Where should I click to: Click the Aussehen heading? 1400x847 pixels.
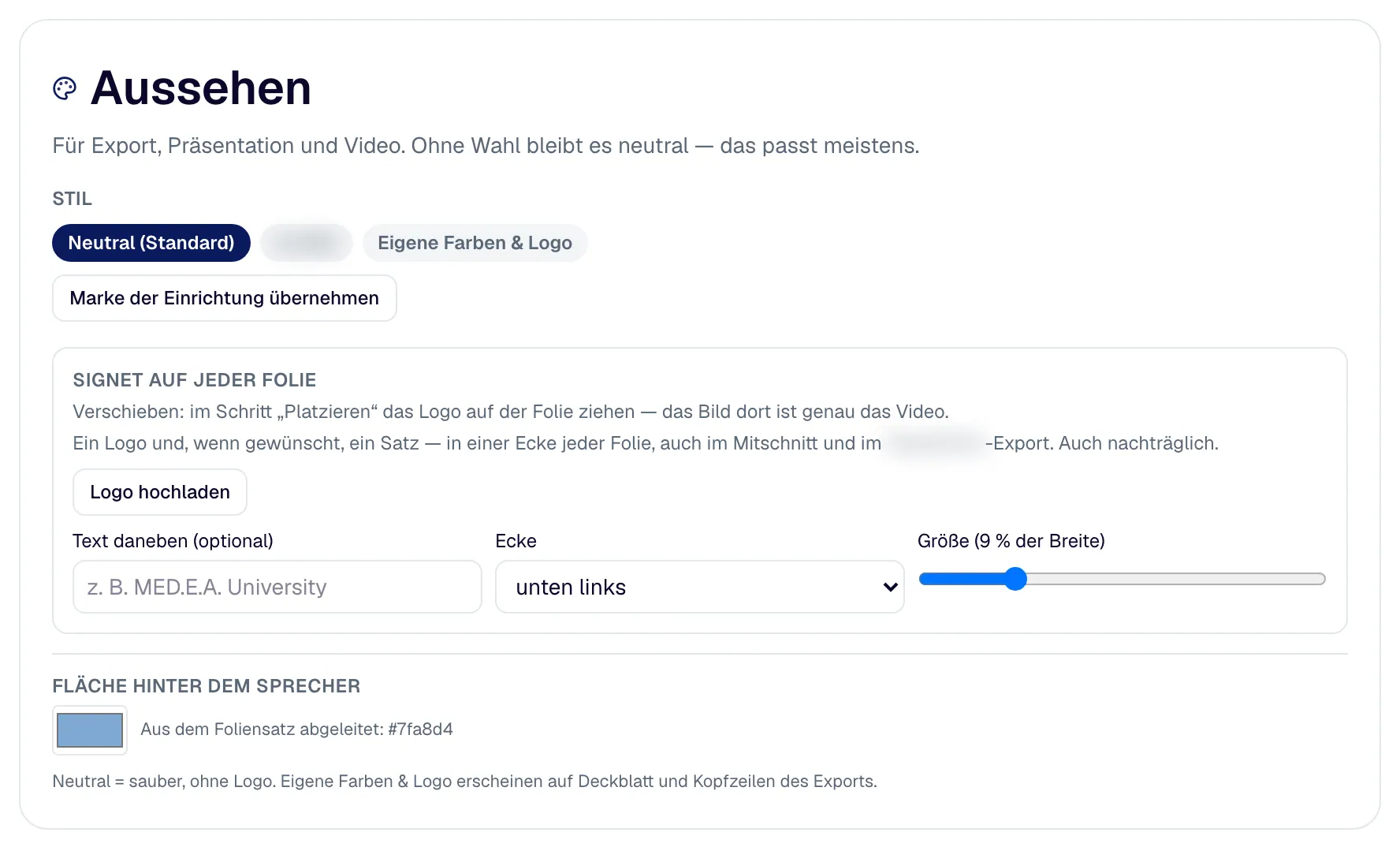coord(201,88)
